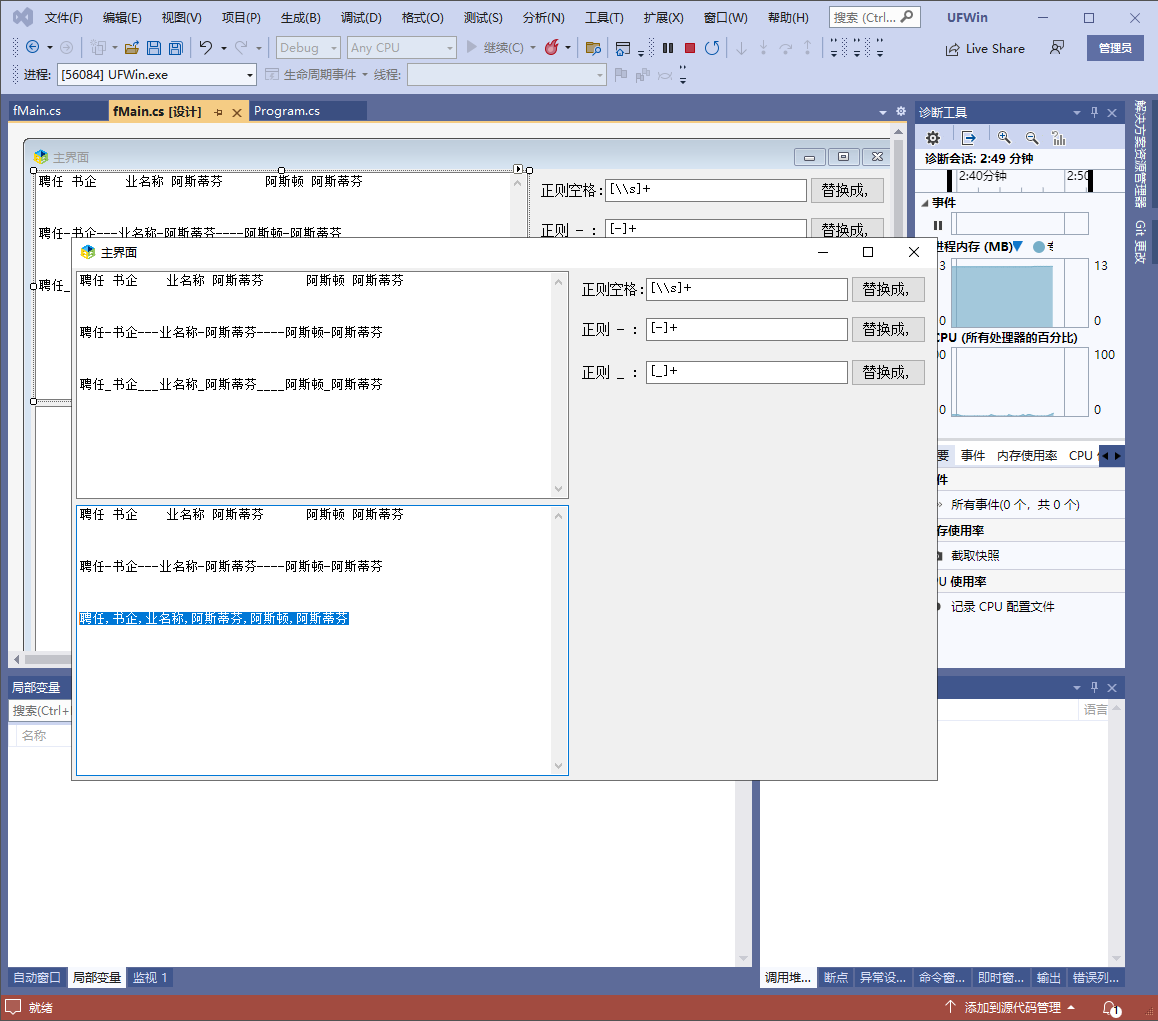Click 替换成, button beside 正则 - in running form
Image resolution: width=1158 pixels, height=1021 pixels.
(x=887, y=329)
